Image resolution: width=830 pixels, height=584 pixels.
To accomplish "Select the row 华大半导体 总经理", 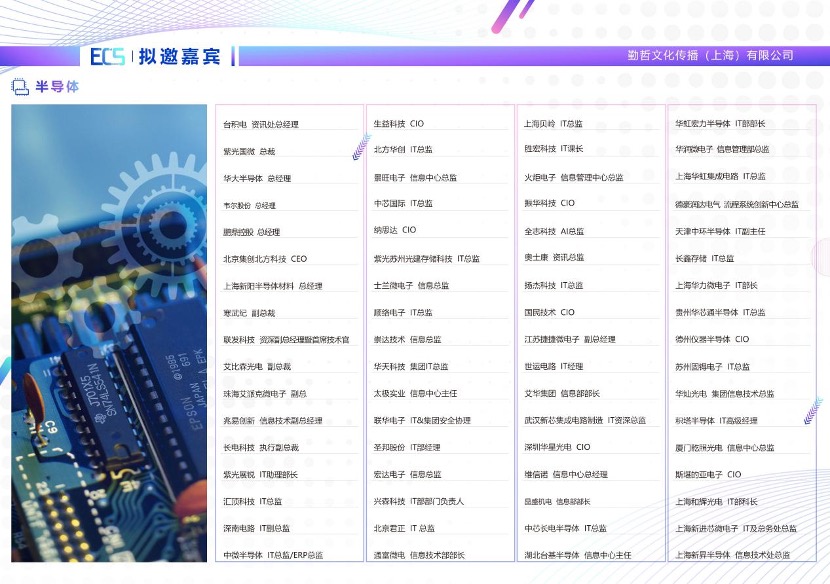I will tap(257, 178).
